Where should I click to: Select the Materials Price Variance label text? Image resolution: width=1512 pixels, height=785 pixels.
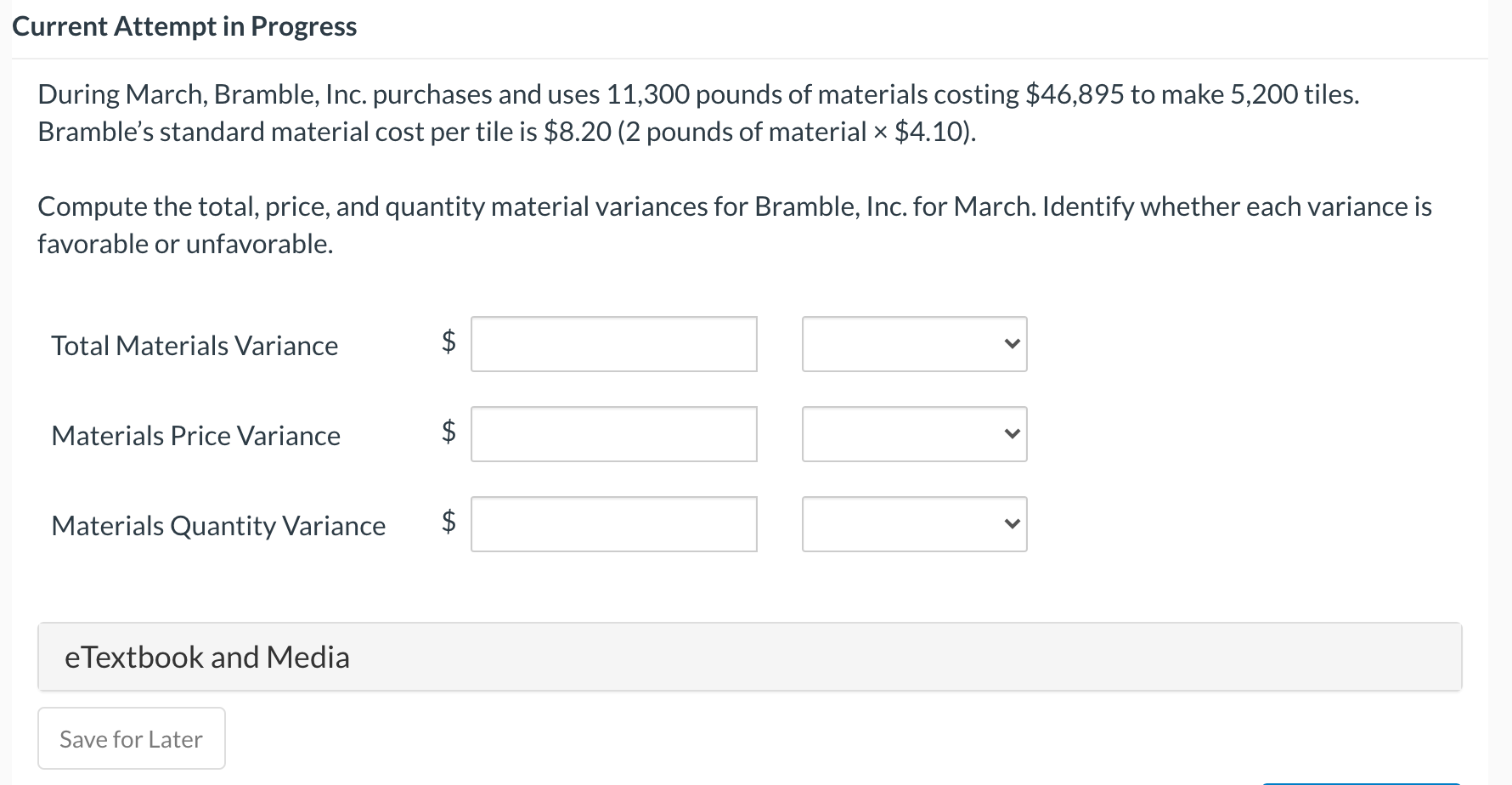click(195, 435)
